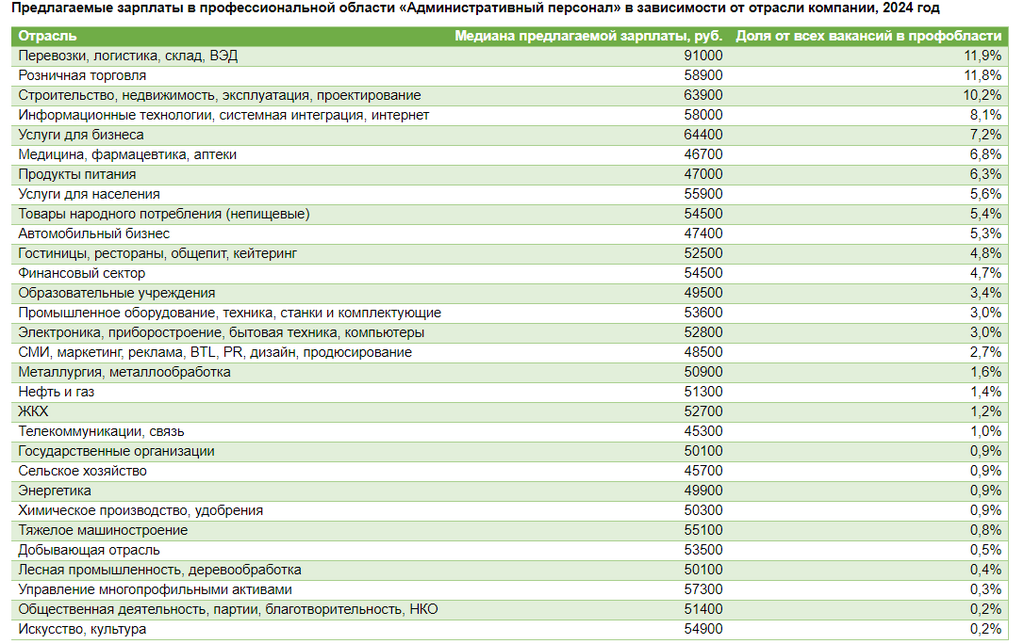
Task: Select 'Металлургия, металлообработка' cell
Action: 124,372
